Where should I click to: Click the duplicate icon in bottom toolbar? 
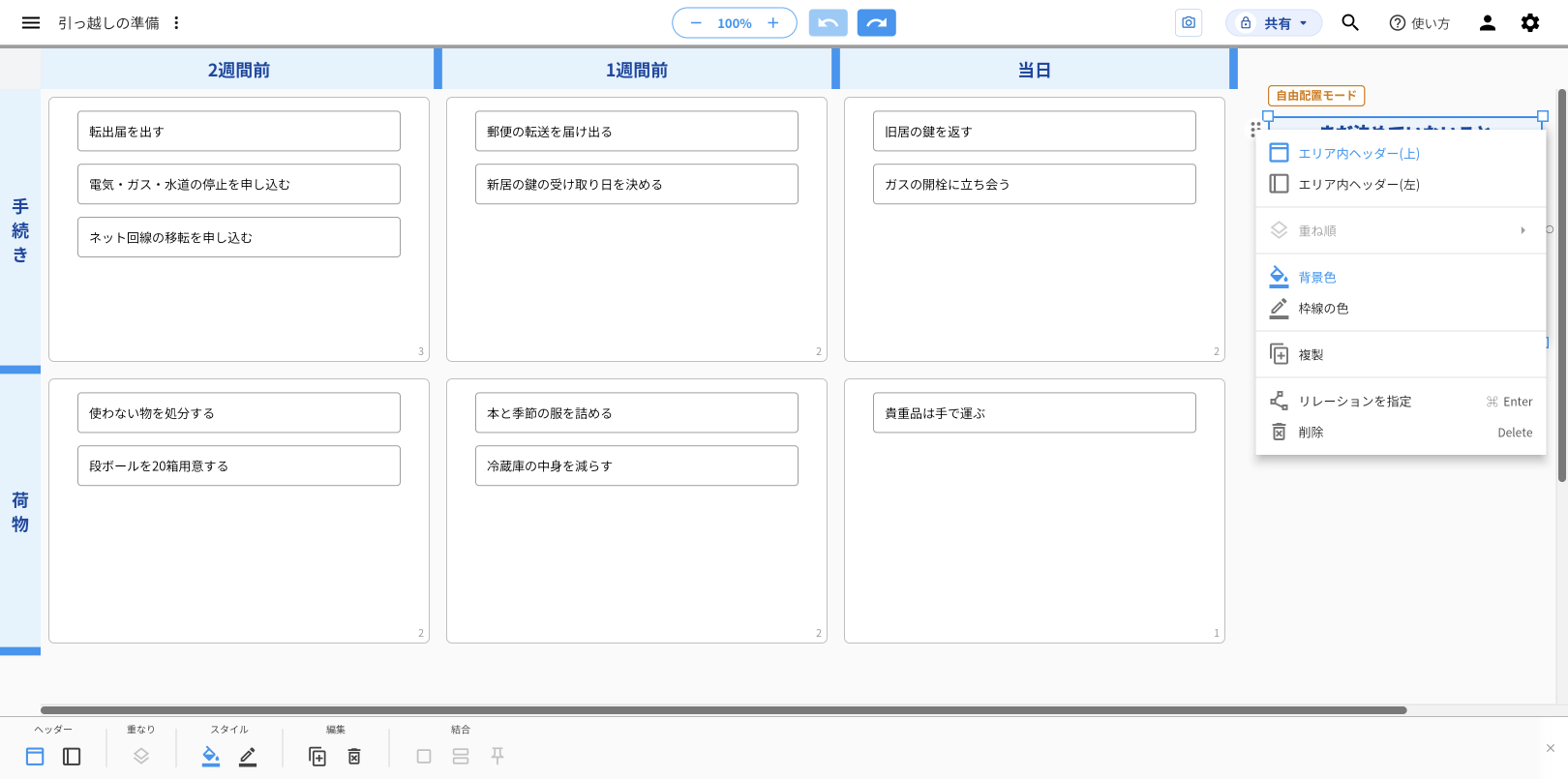317,757
